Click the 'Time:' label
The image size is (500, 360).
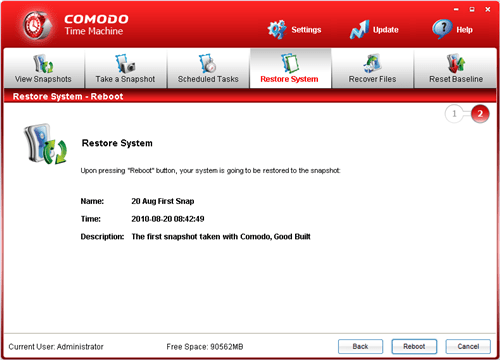pyautogui.click(x=91, y=219)
